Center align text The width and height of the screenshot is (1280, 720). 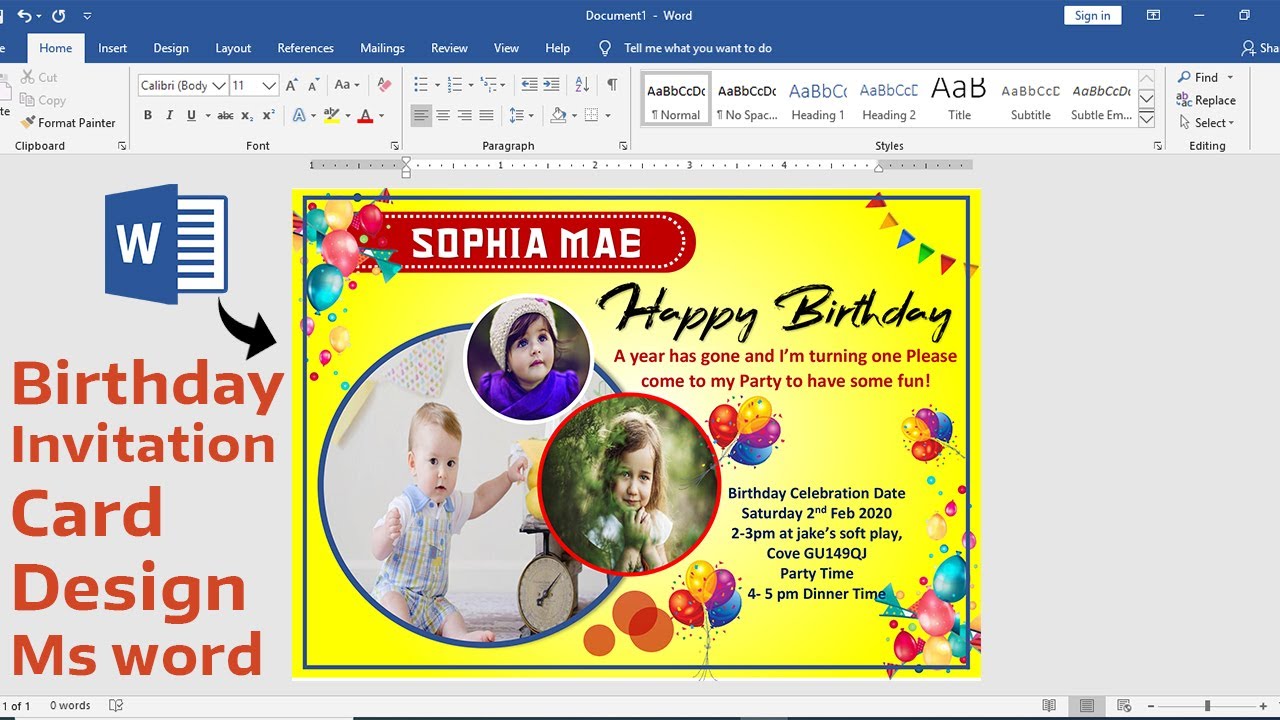(x=443, y=115)
